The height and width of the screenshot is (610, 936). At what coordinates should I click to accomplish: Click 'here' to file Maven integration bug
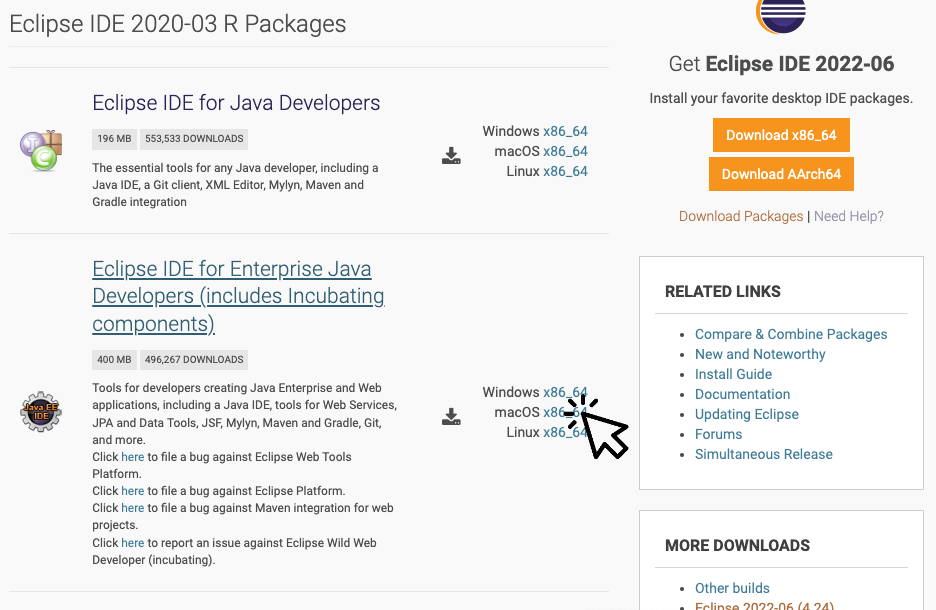pos(133,508)
